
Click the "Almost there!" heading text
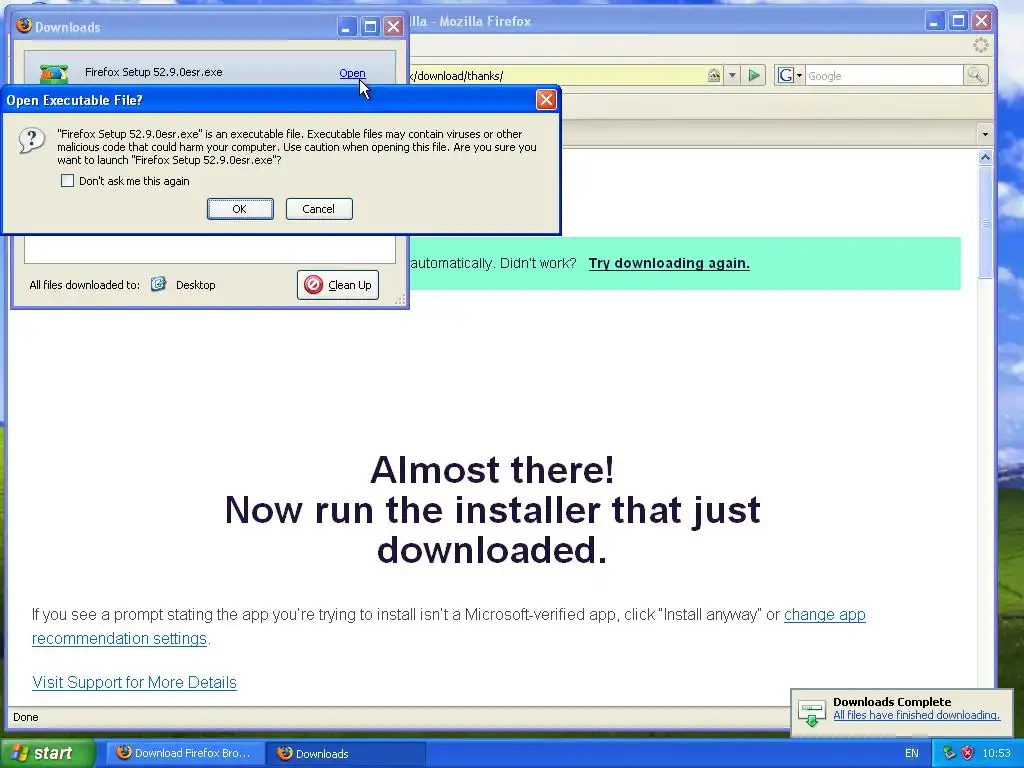(492, 470)
